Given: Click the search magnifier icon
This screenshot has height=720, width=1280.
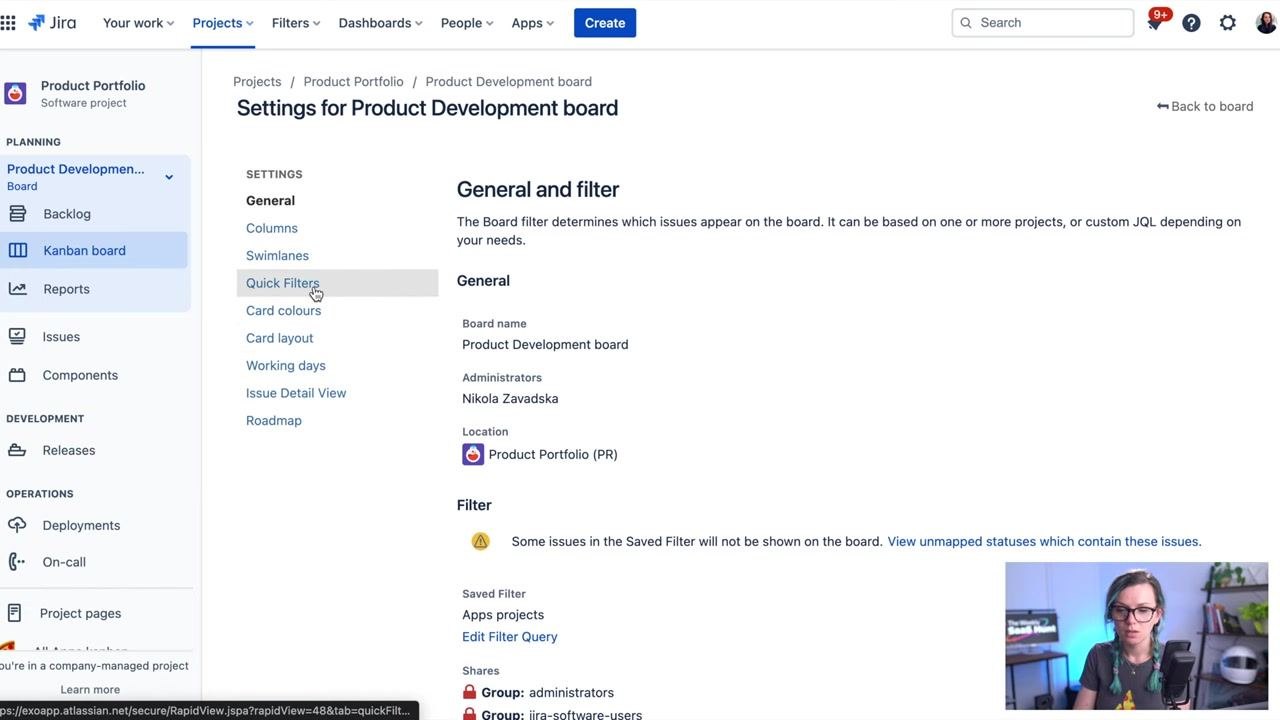Looking at the screenshot, I should click(966, 23).
